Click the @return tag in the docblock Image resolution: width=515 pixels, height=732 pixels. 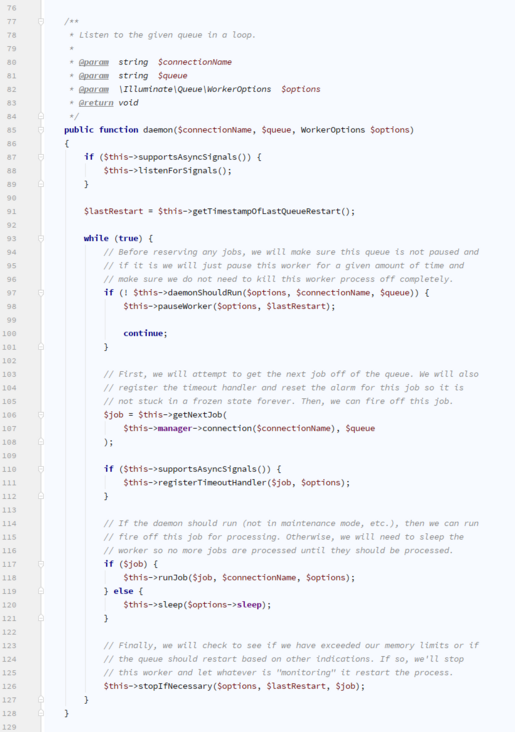(x=96, y=103)
